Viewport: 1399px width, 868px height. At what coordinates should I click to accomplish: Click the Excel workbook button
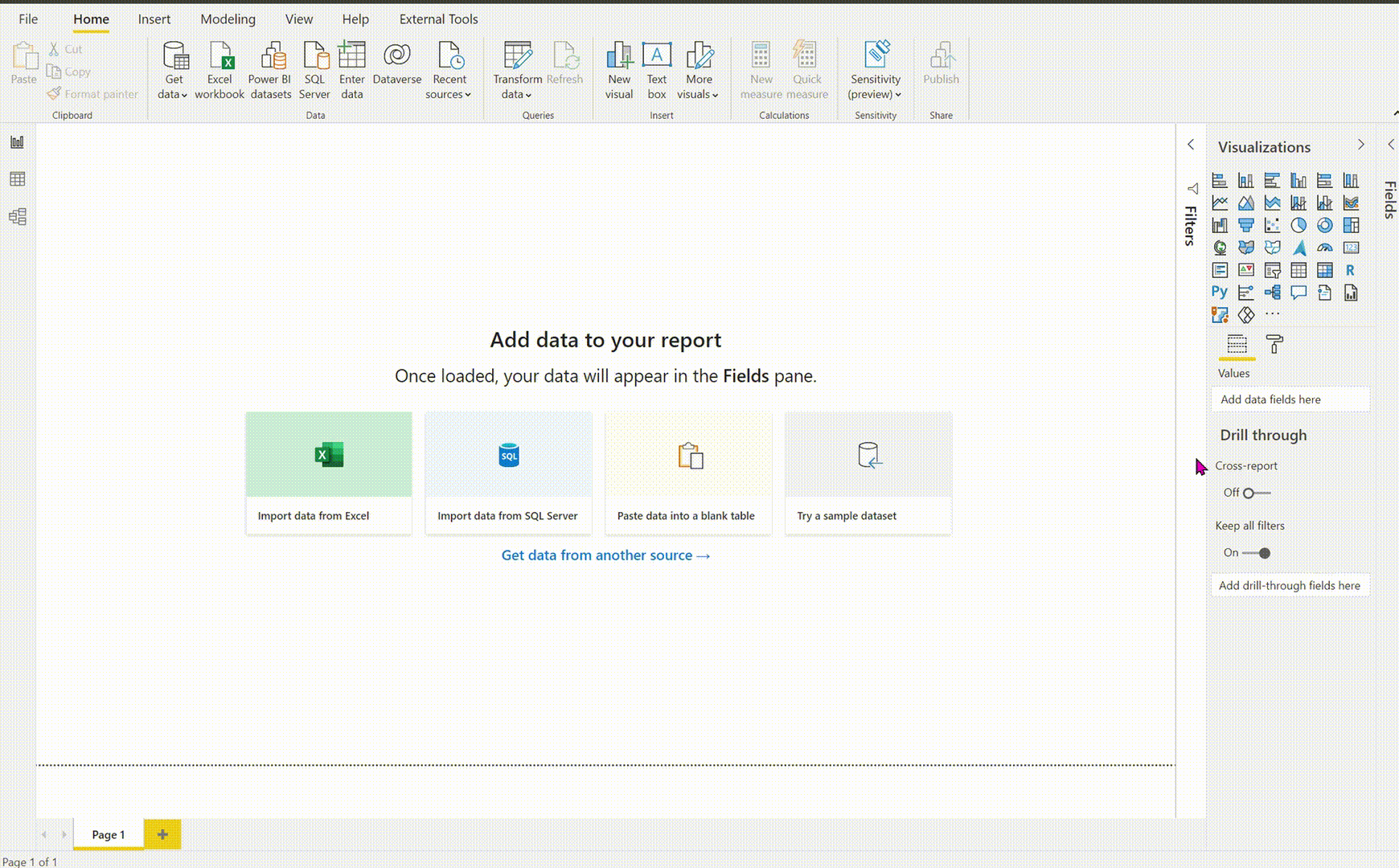click(x=219, y=71)
